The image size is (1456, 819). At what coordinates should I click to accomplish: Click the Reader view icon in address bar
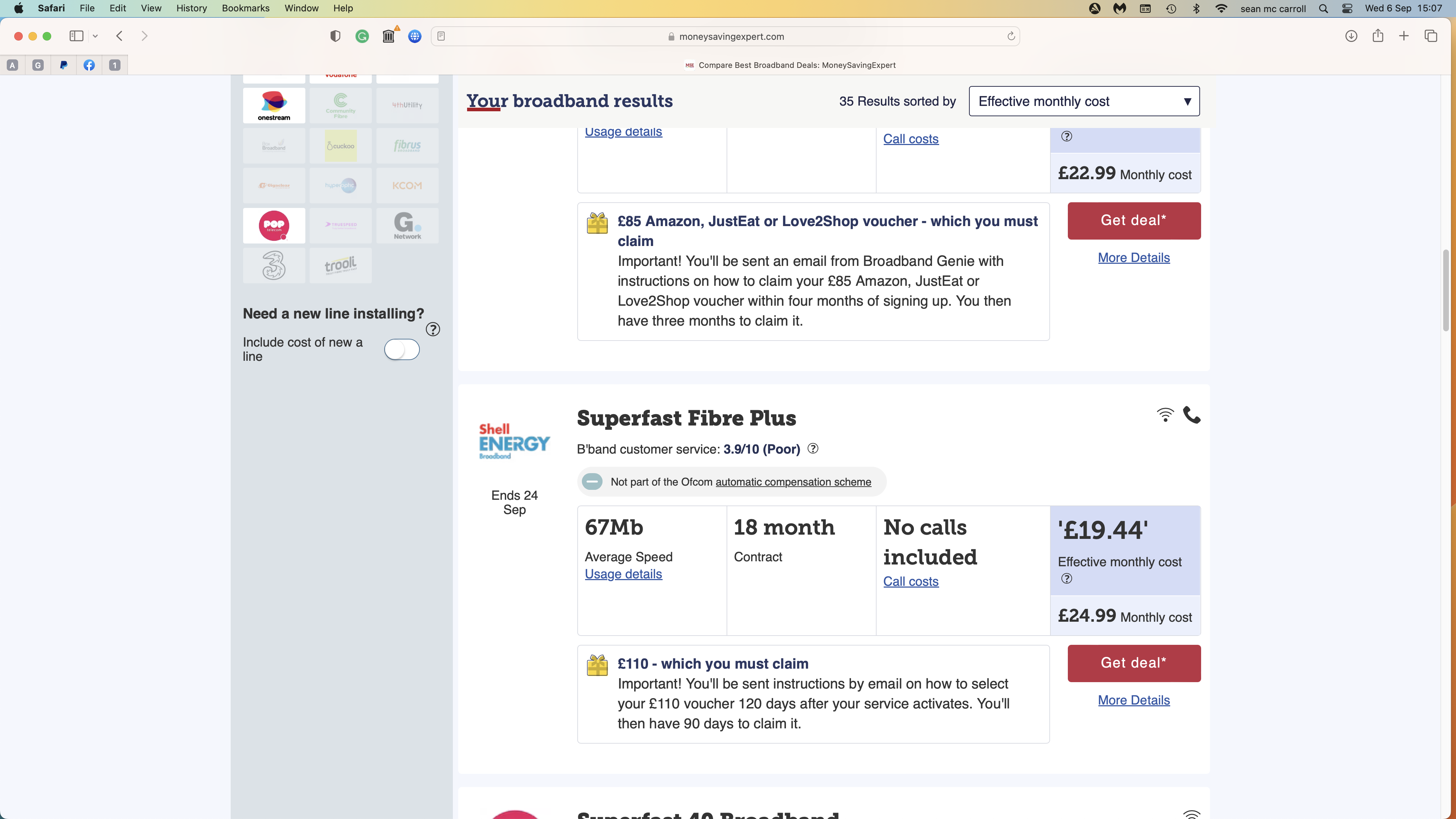[x=441, y=36]
